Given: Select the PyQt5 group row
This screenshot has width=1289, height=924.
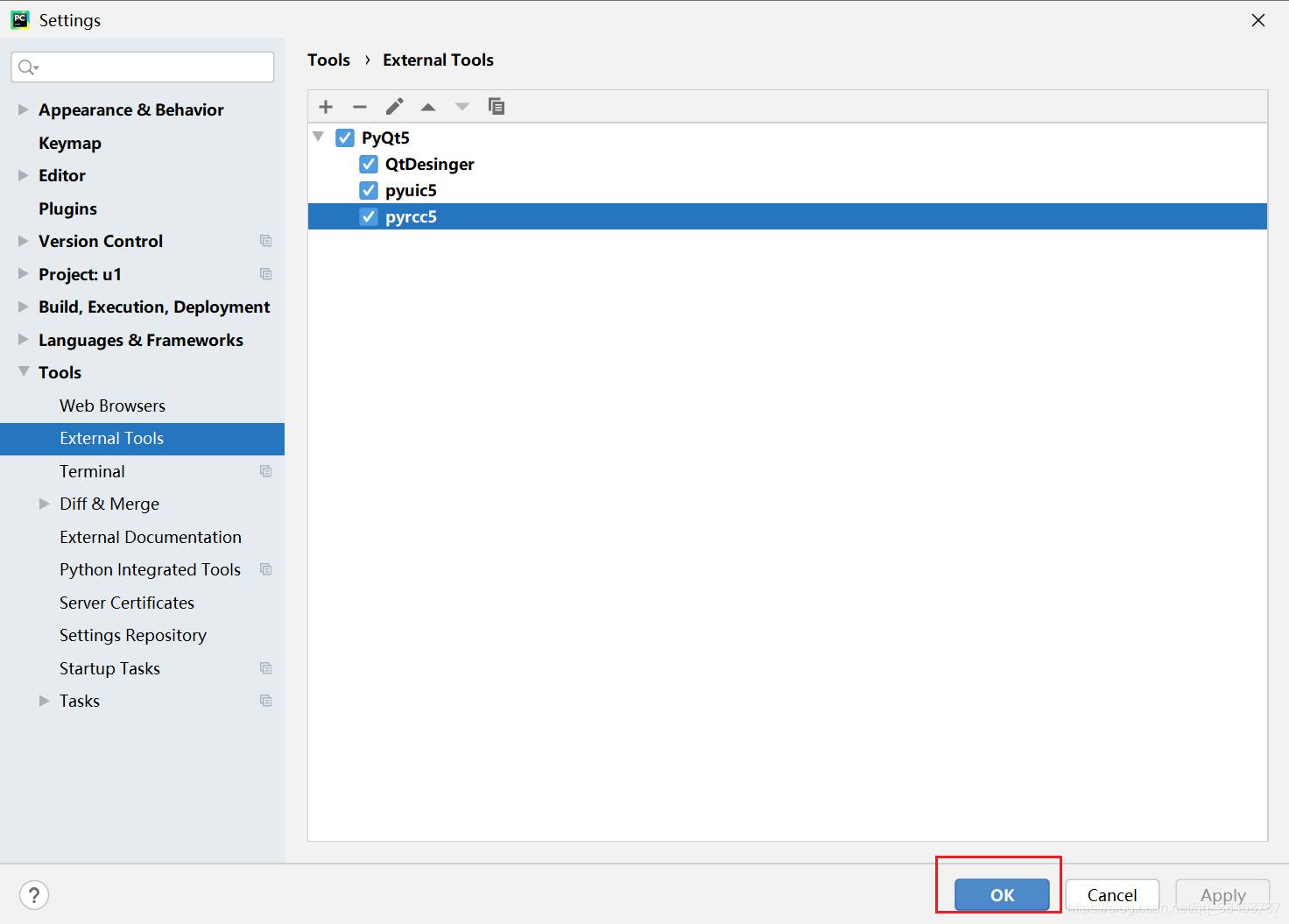Looking at the screenshot, I should coord(787,138).
